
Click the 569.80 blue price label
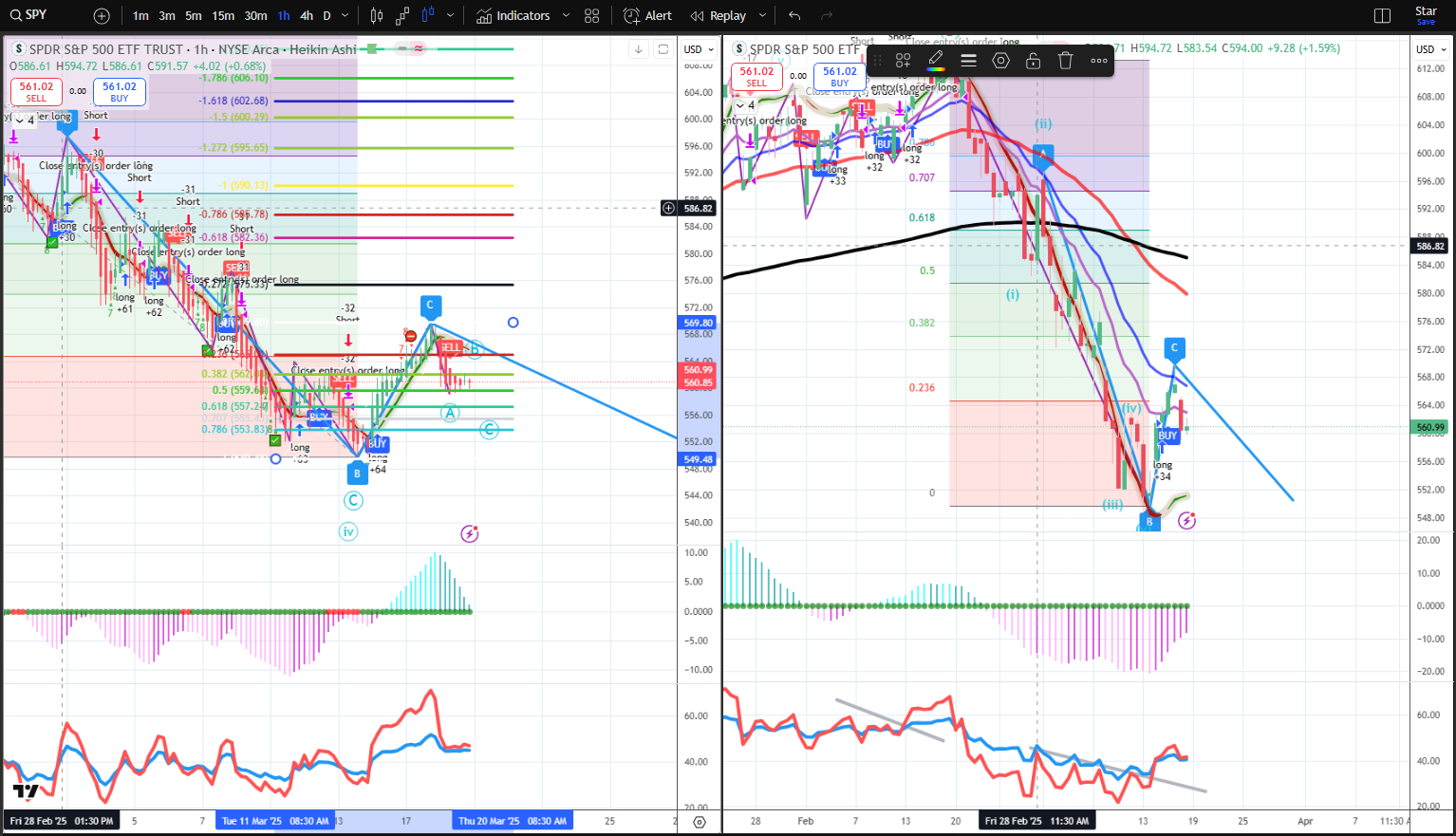click(698, 323)
